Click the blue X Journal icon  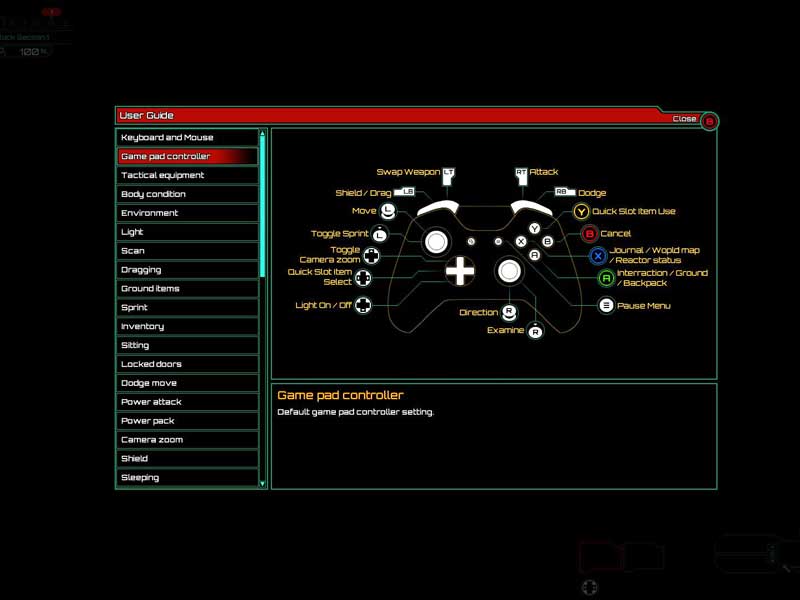tap(598, 256)
